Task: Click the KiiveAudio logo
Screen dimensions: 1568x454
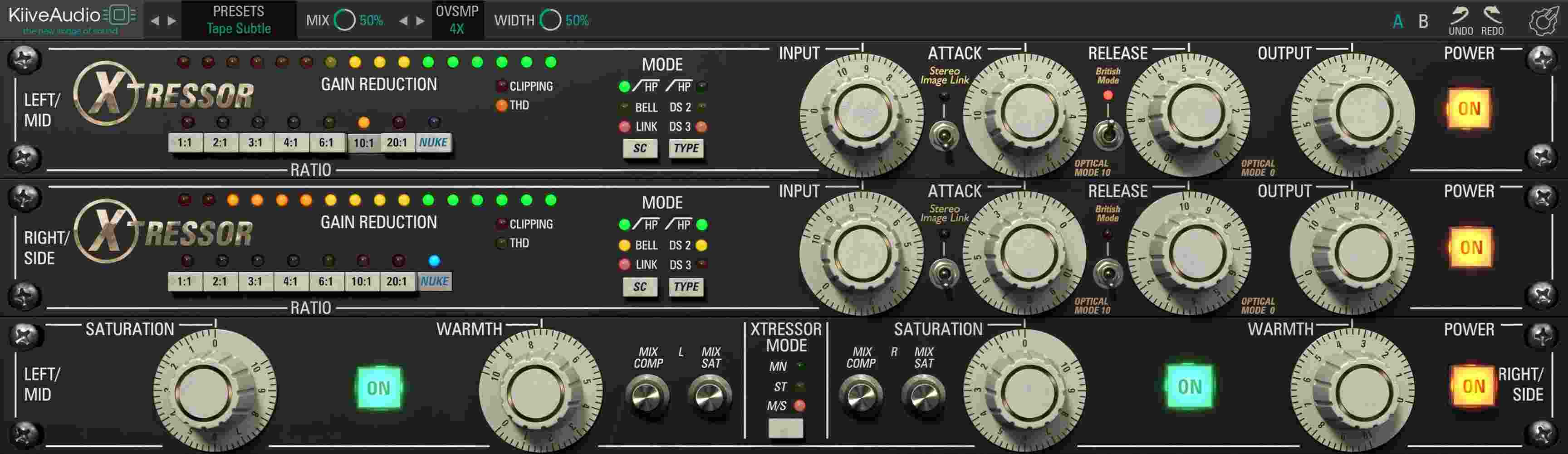Action: (72, 19)
